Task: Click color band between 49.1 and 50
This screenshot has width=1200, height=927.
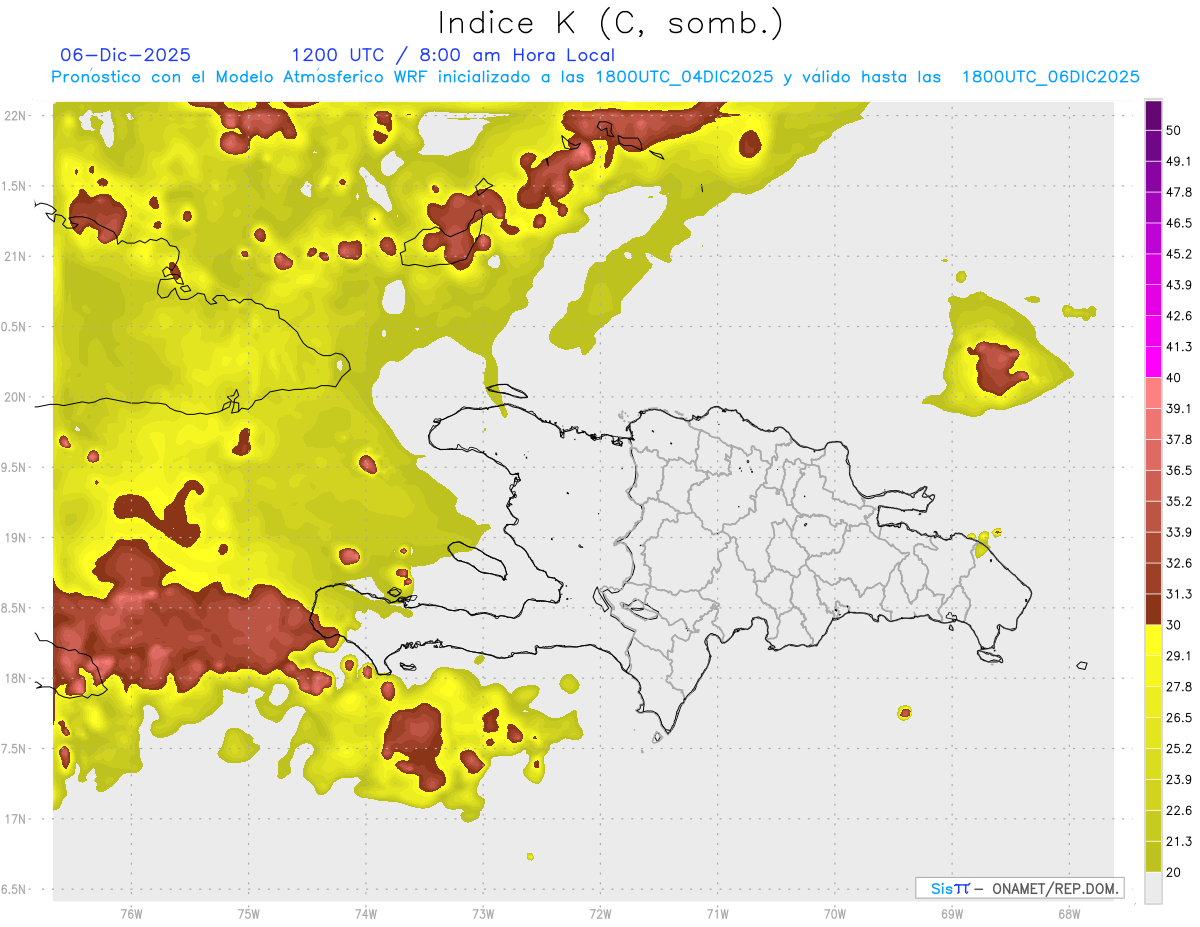Action: [1154, 146]
